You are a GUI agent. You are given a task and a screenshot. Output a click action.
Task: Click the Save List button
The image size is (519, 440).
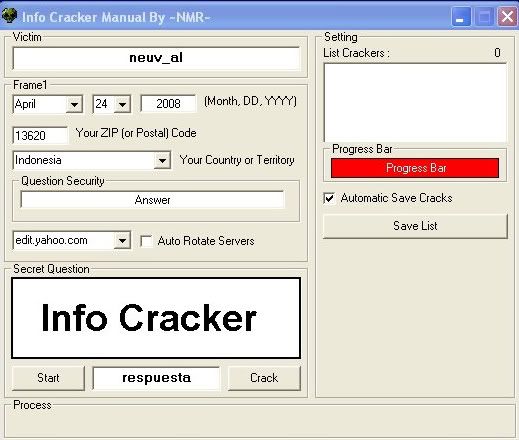[415, 226]
